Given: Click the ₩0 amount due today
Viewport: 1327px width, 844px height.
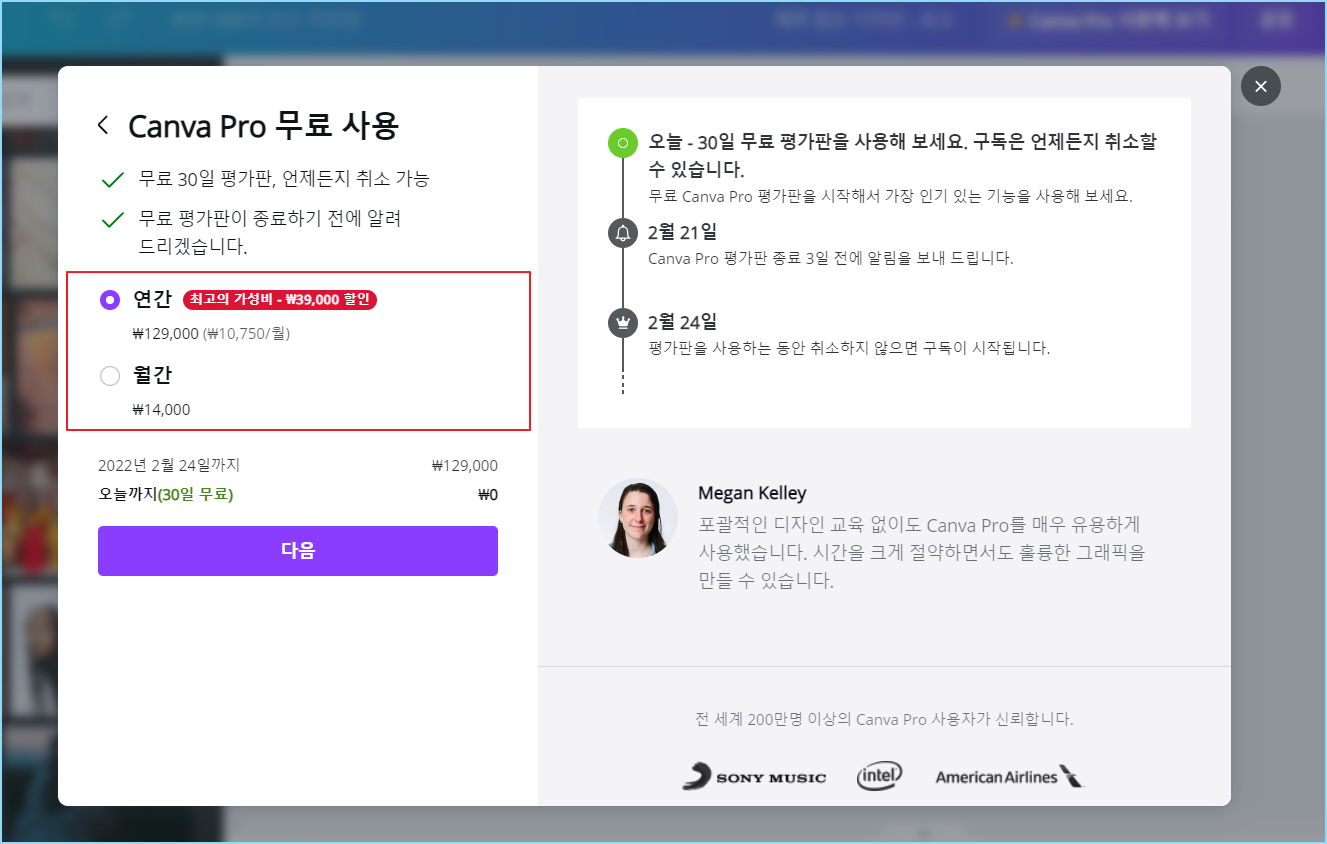Looking at the screenshot, I should coord(488,494).
